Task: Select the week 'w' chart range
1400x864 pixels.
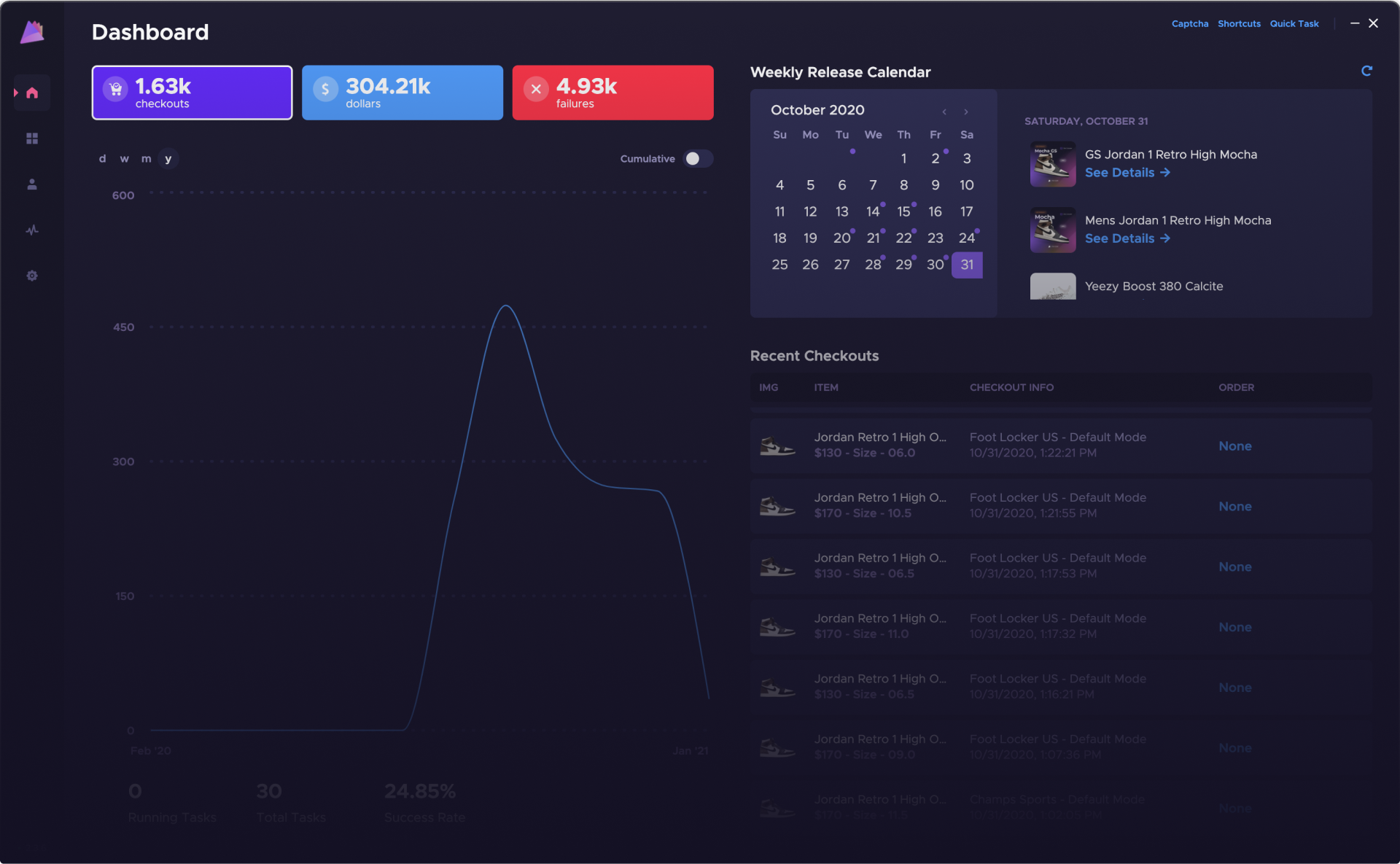Action: (x=125, y=158)
